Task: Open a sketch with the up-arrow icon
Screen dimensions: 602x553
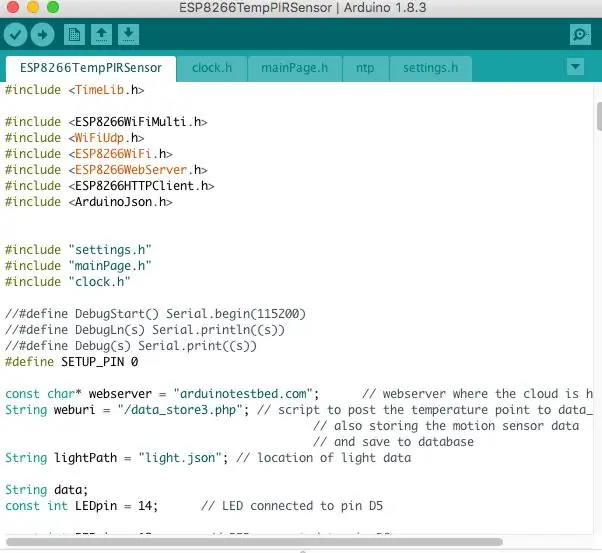Action: (101, 35)
